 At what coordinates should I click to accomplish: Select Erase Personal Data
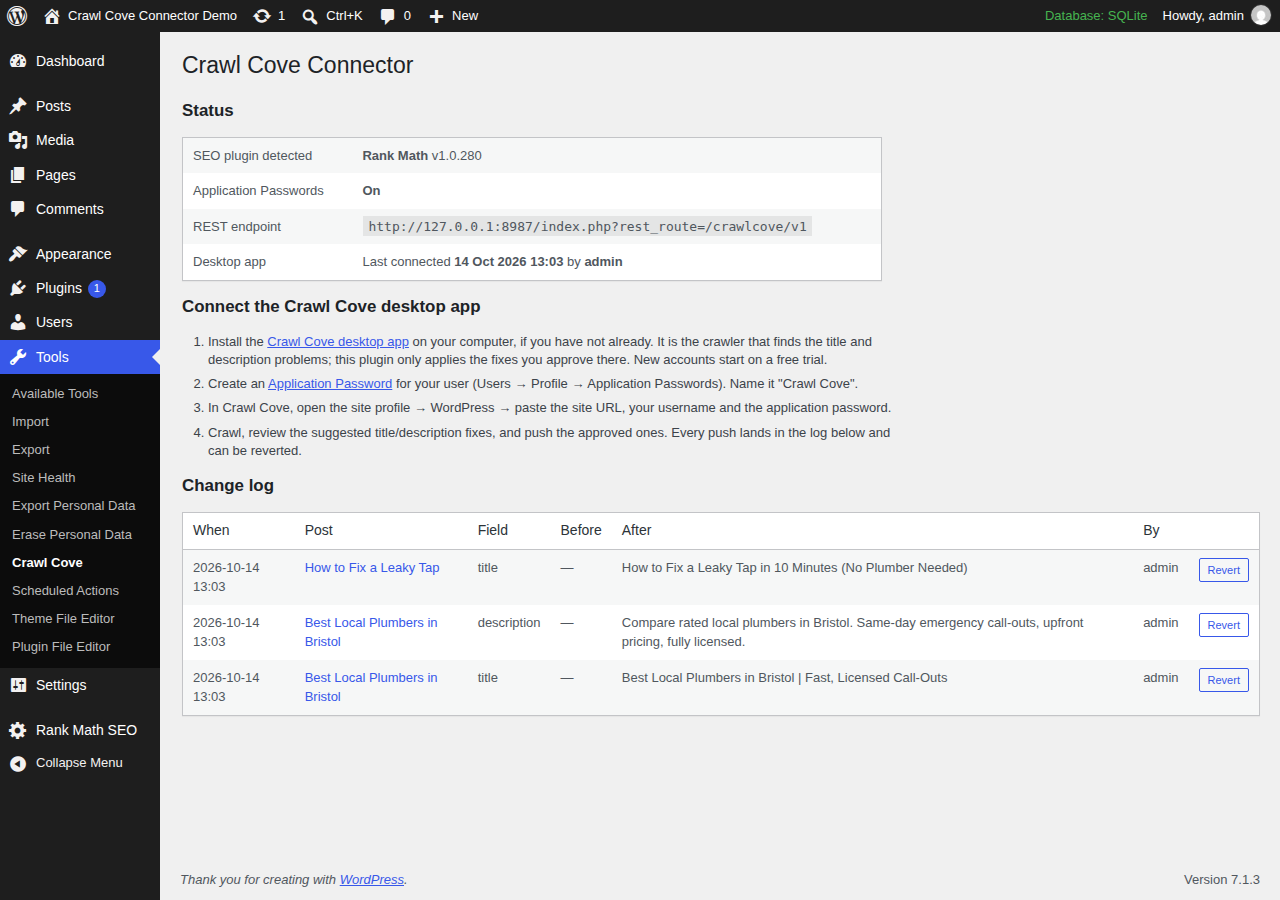(x=72, y=535)
